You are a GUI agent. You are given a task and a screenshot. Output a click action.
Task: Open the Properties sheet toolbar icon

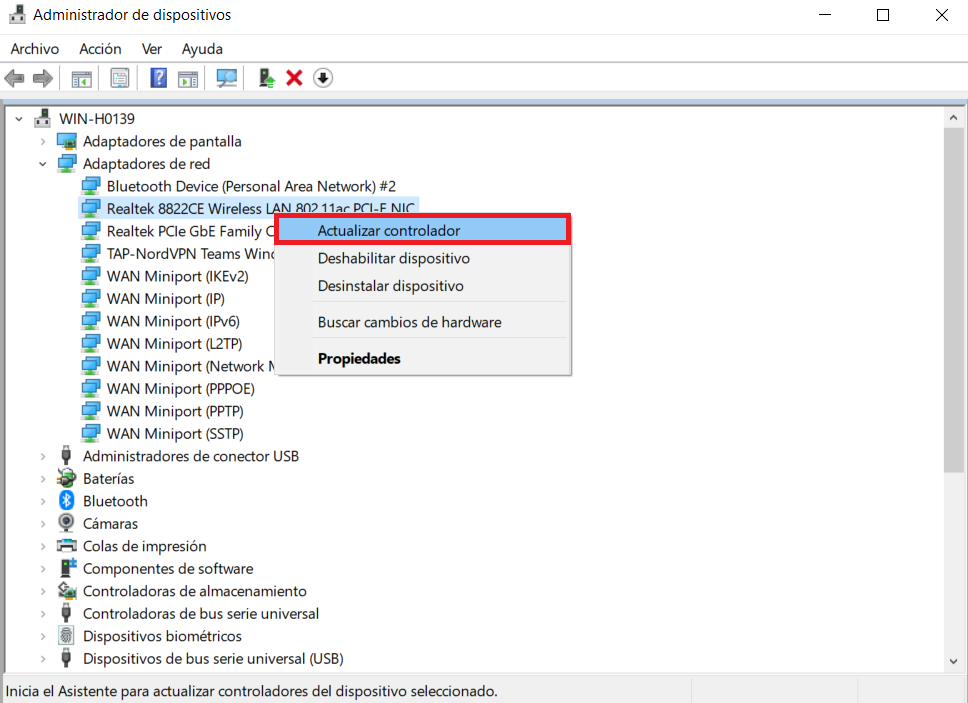[x=120, y=78]
